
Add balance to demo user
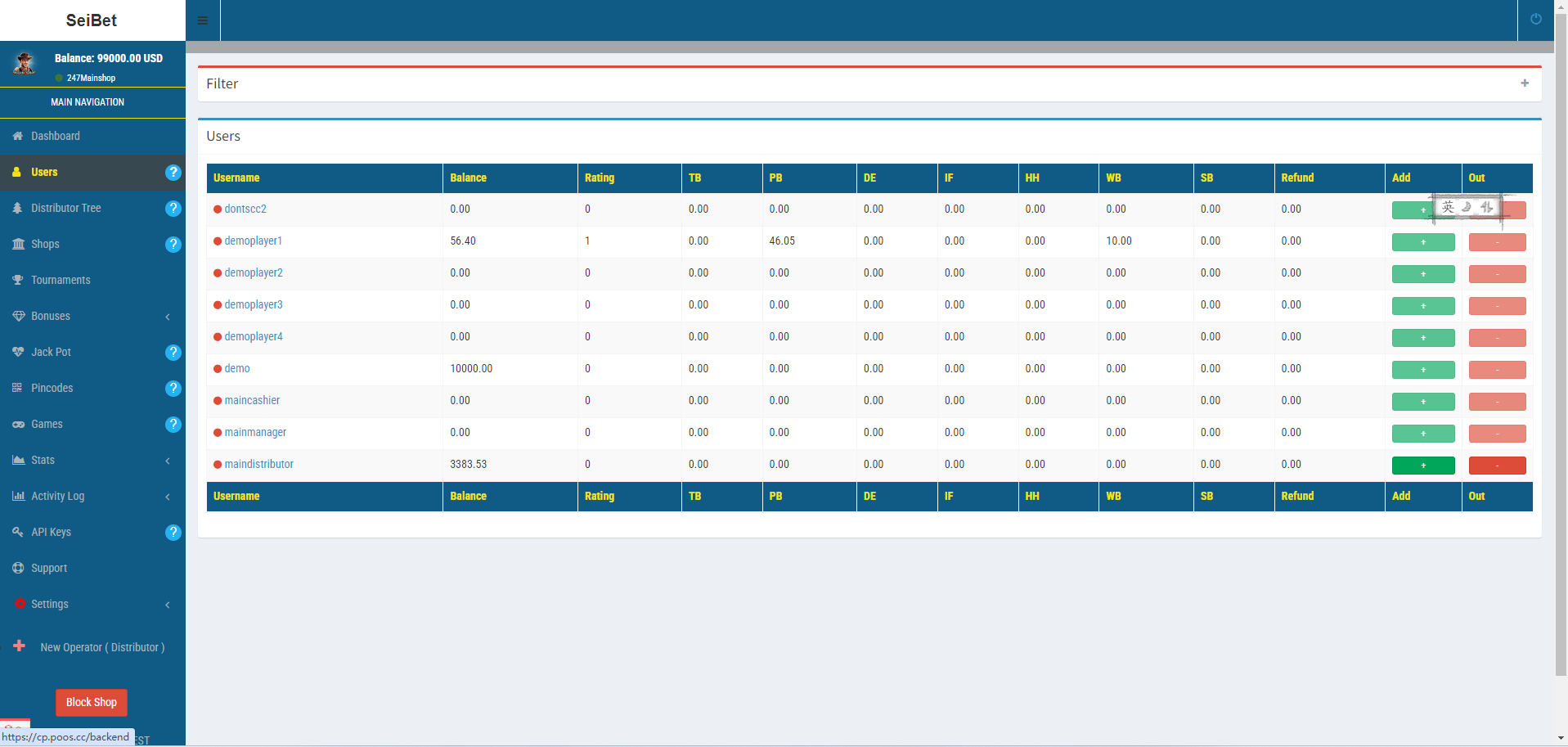click(1423, 370)
